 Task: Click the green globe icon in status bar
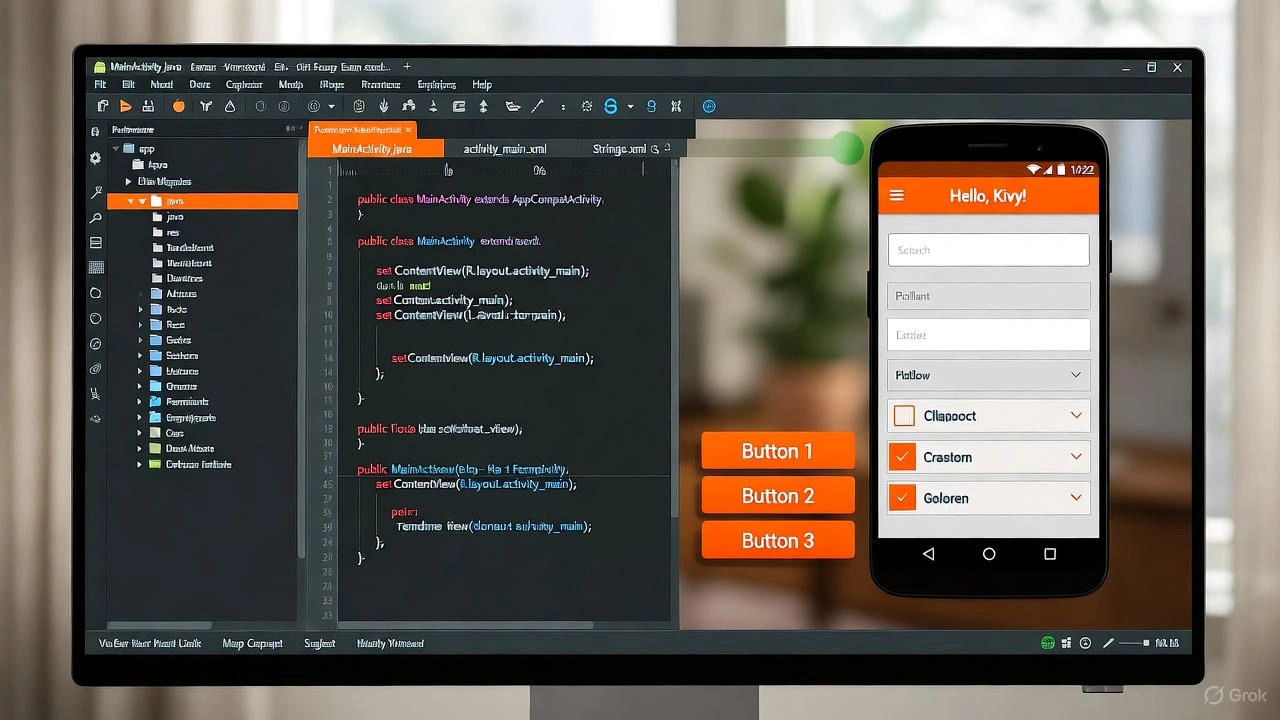(1048, 643)
